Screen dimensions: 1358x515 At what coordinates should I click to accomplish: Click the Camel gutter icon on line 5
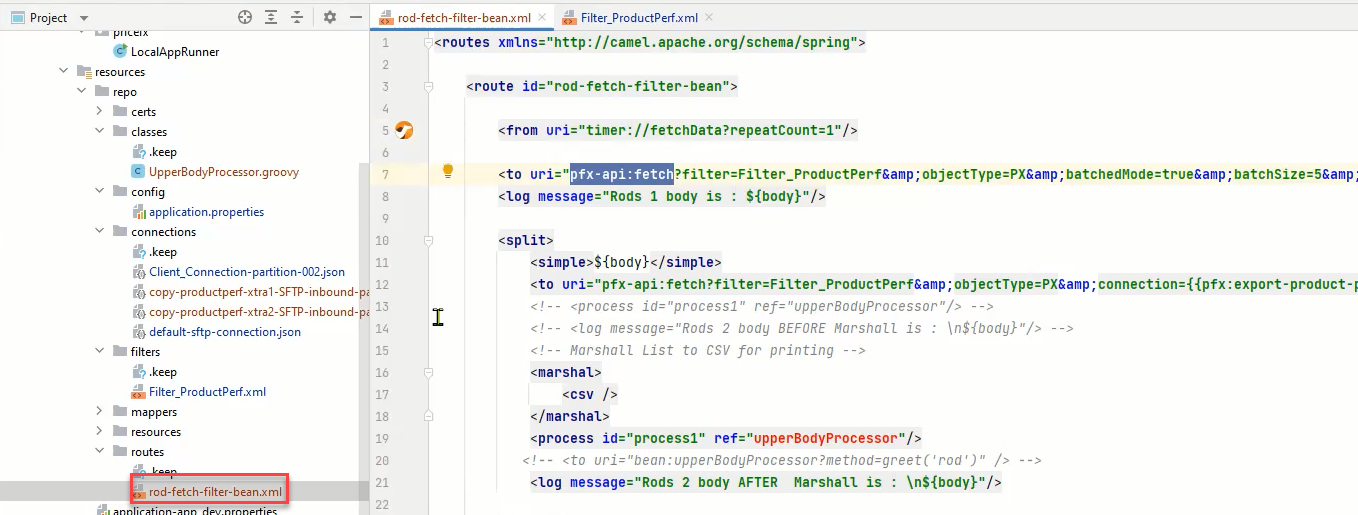coord(404,130)
